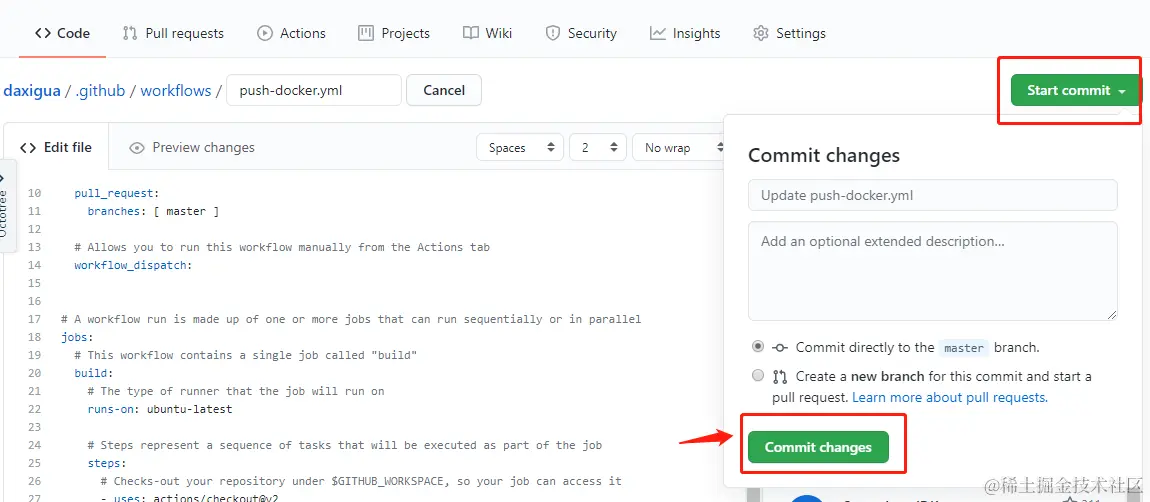The image size is (1150, 502).
Task: Click the runs-on: ubuntu-latest line
Action: point(160,409)
